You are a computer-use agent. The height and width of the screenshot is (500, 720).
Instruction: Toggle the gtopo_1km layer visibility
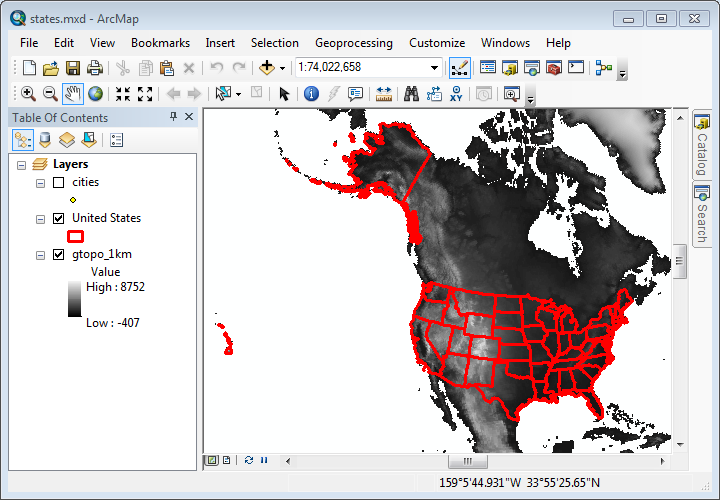[58, 254]
